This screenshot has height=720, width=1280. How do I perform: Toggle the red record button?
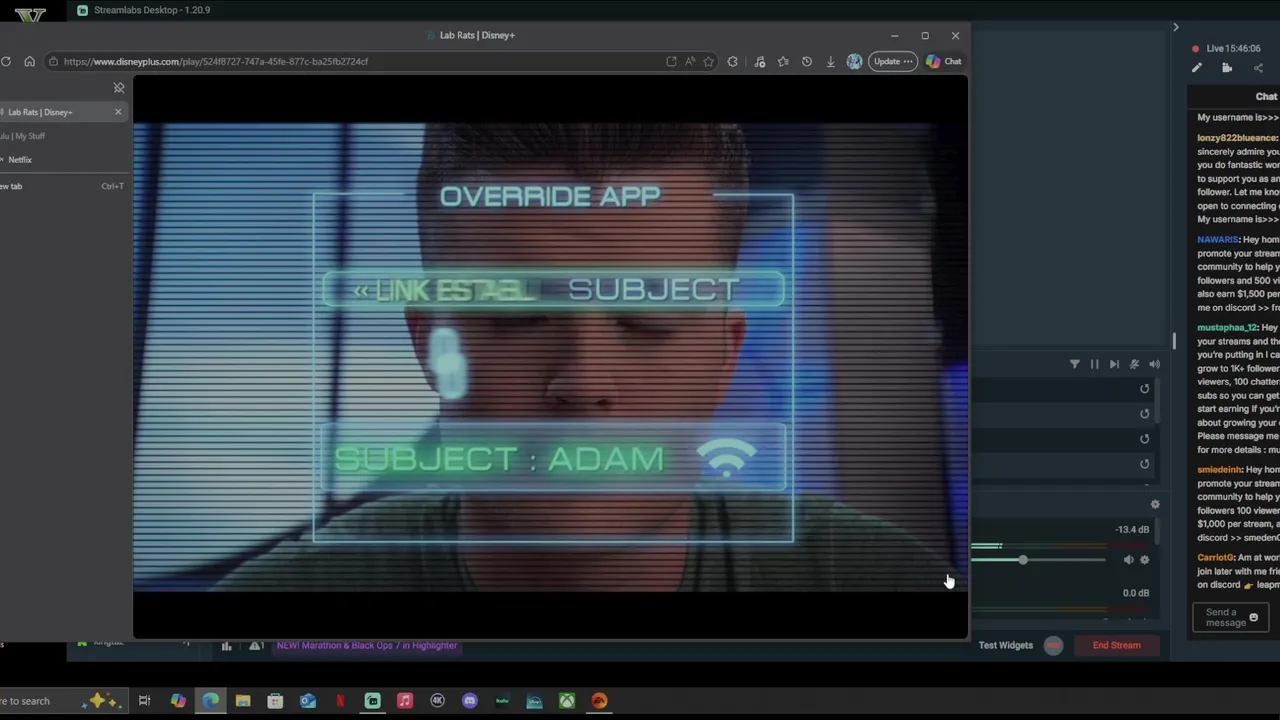(1053, 646)
